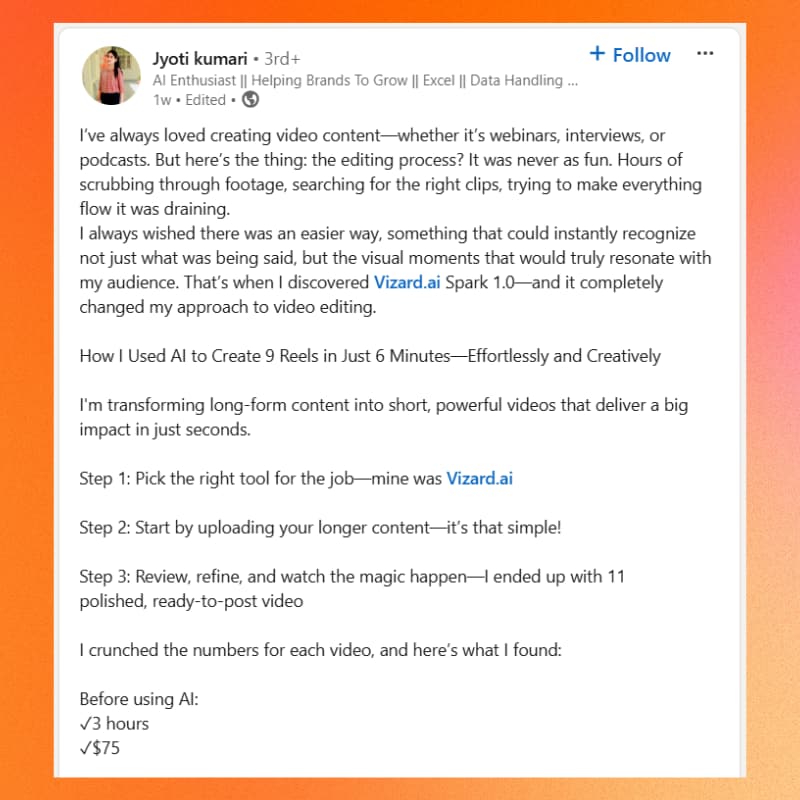Screen dimensions: 800x800
Task: Click the checkmark beside 3 hours
Action: click(85, 723)
